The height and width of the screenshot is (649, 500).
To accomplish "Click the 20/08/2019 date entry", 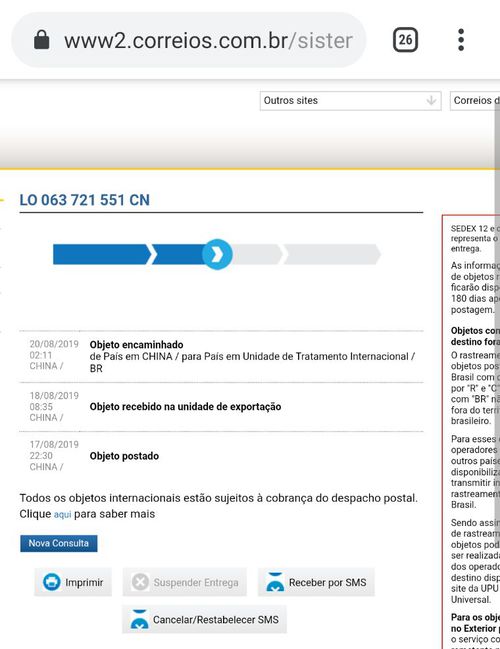I will tap(54, 344).
